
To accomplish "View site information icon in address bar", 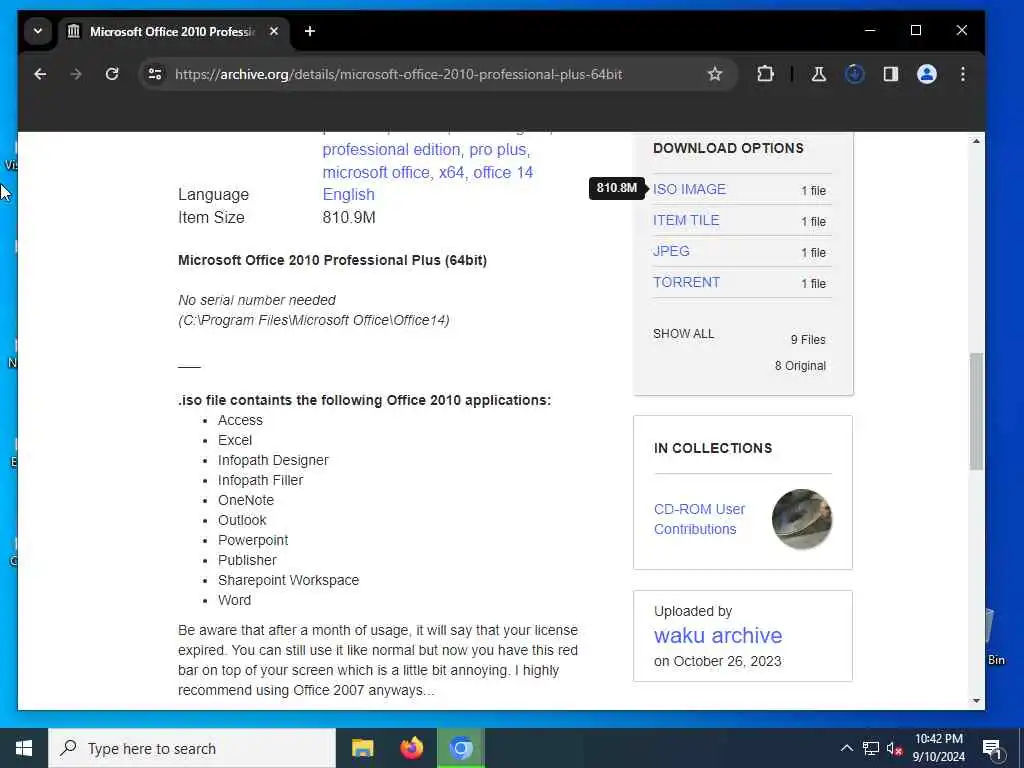I will tap(155, 74).
